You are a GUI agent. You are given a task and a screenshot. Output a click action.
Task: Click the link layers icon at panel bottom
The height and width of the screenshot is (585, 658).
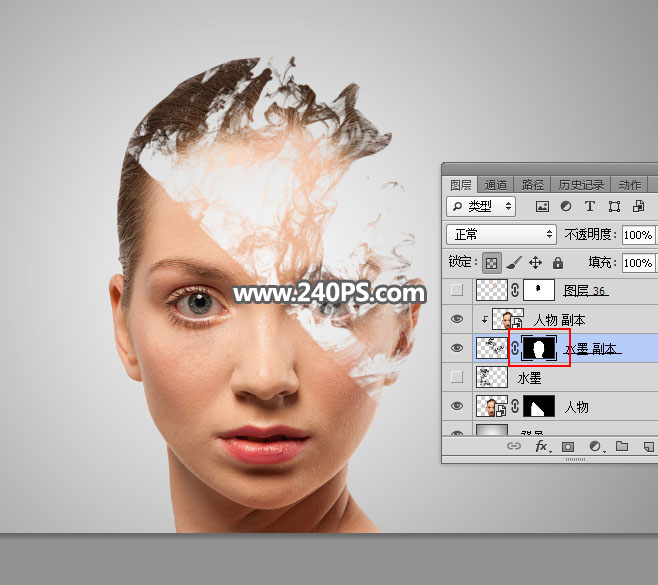coord(514,446)
